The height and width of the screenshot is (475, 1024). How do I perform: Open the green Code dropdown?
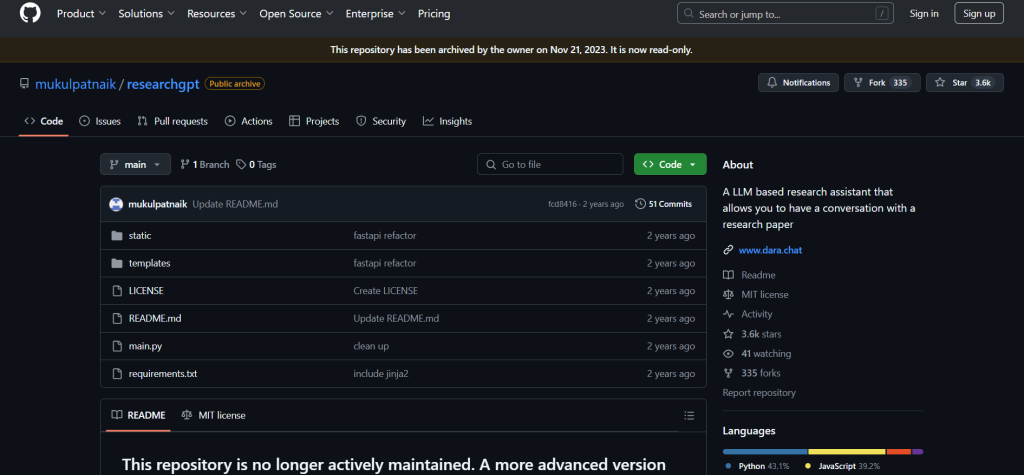click(x=669, y=164)
